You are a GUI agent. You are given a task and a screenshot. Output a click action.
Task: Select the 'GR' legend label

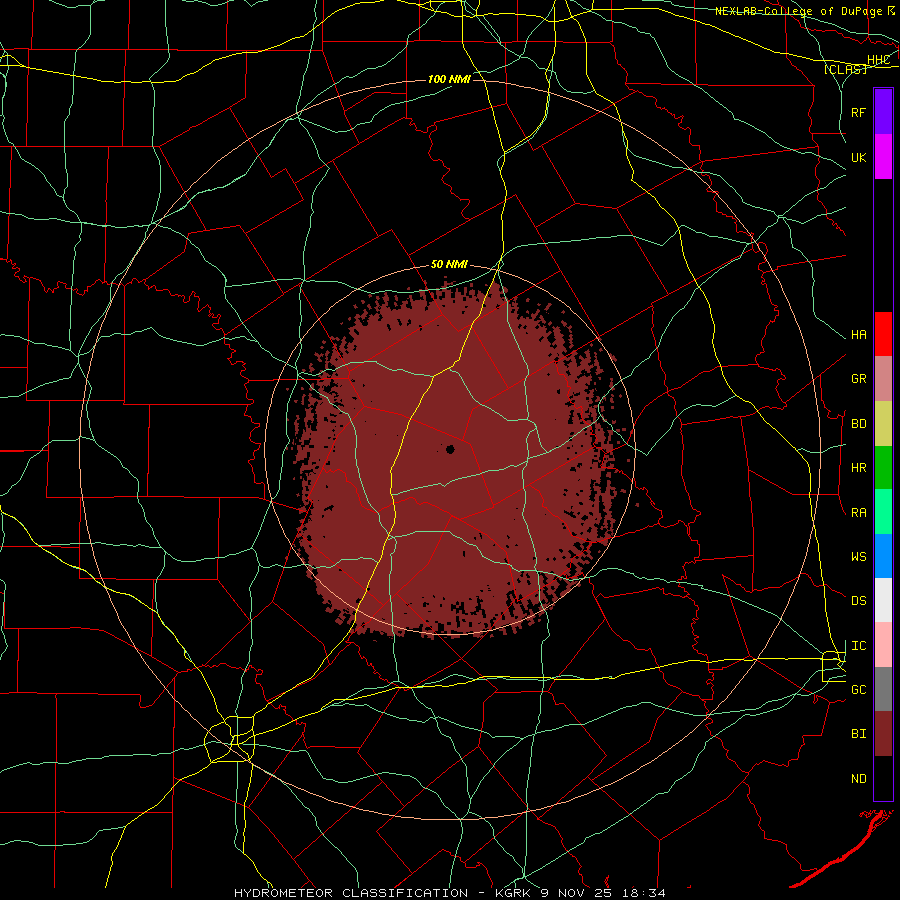tap(858, 379)
